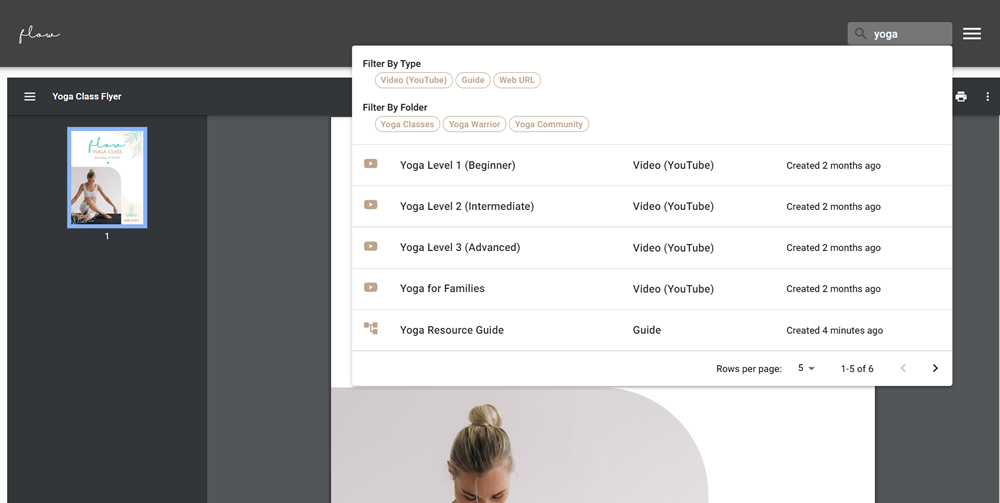The image size is (1000, 503).
Task: Filter results by Yoga Warrior folder
Action: click(x=474, y=124)
